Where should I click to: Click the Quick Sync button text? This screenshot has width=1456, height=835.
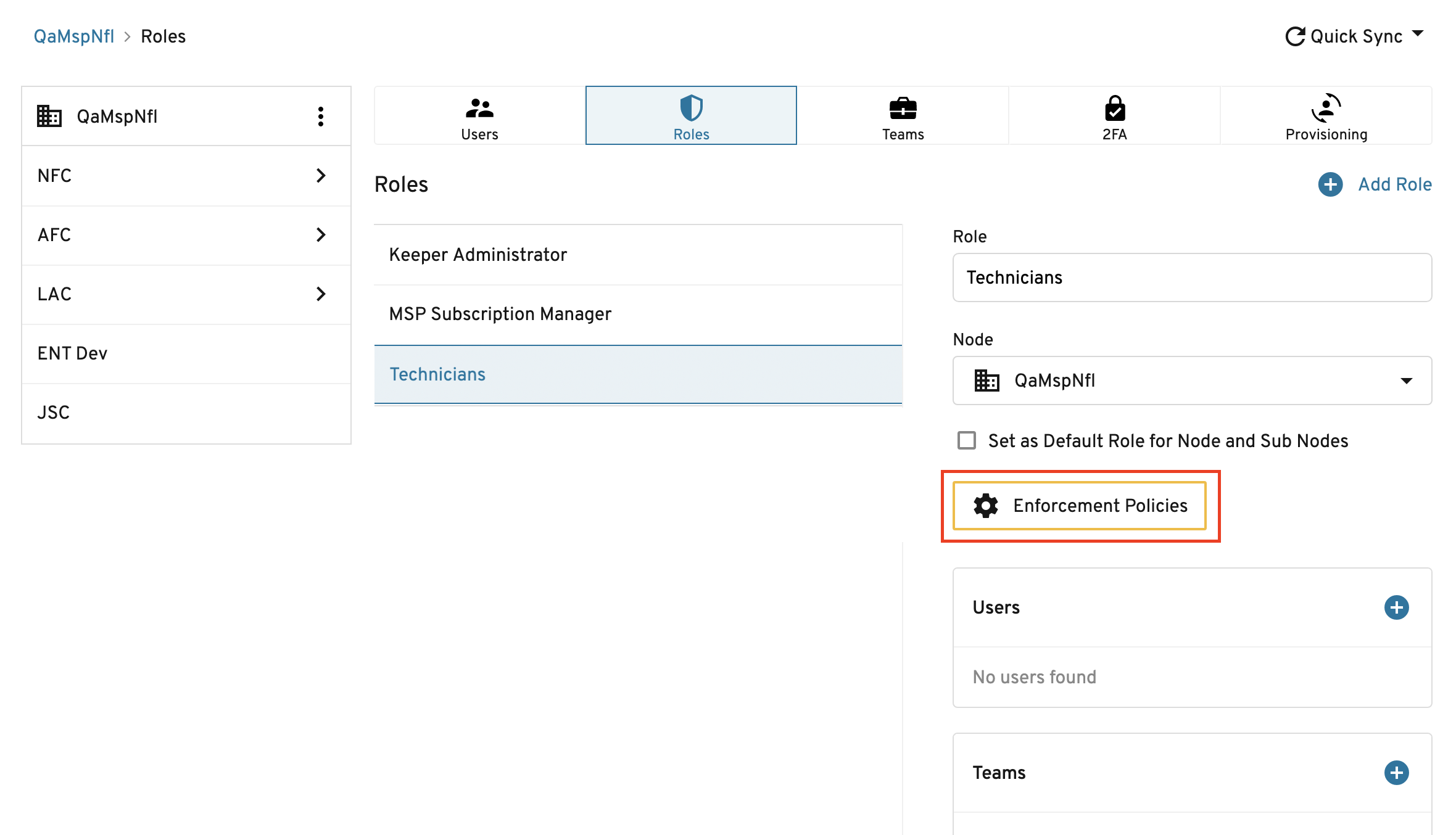pyautogui.click(x=1356, y=36)
